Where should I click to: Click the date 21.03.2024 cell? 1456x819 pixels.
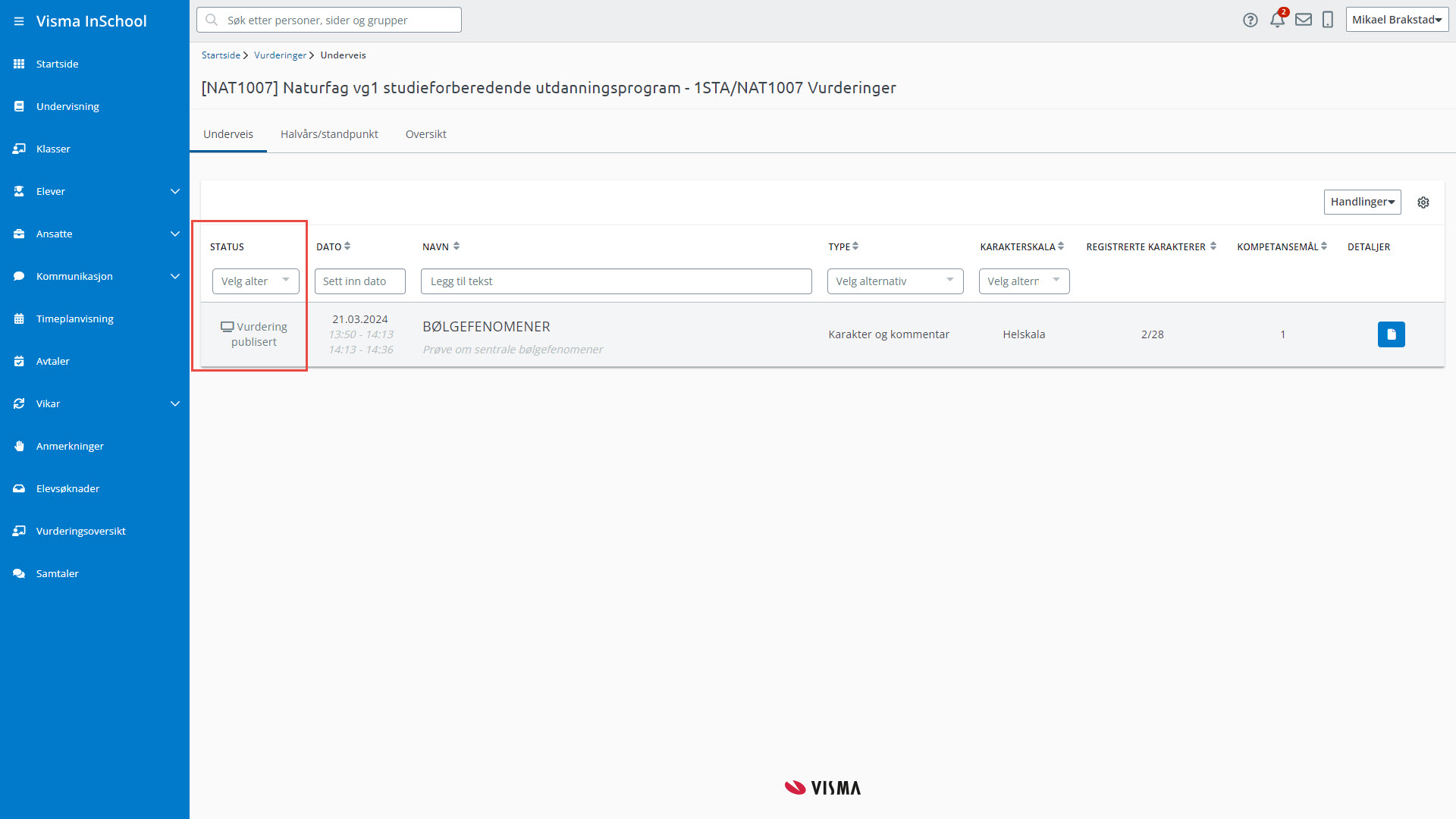[360, 319]
